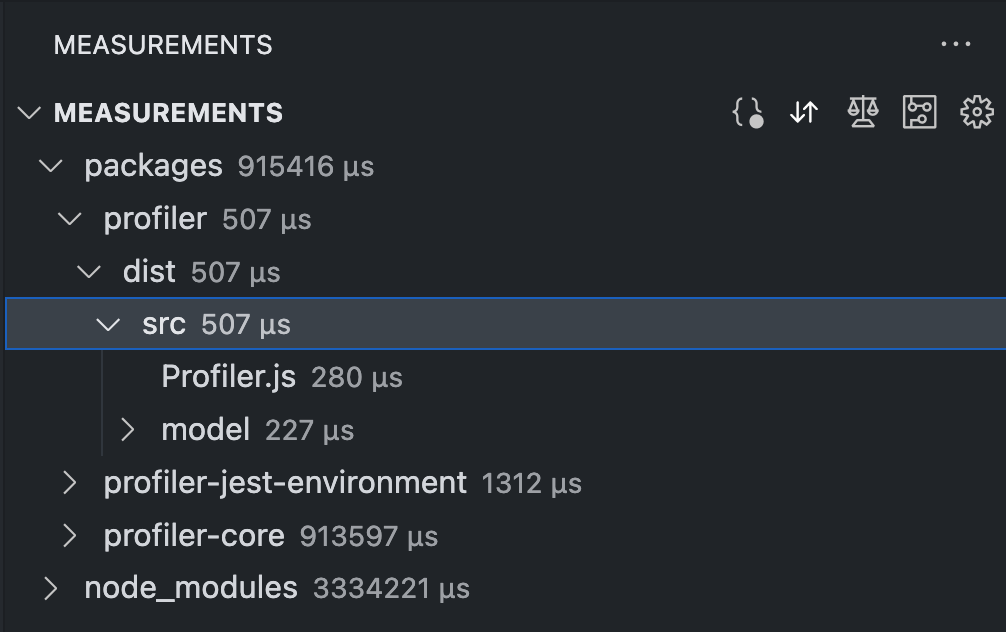This screenshot has width=1006, height=632.
Task: Click the sort arrows icon
Action: (x=804, y=113)
